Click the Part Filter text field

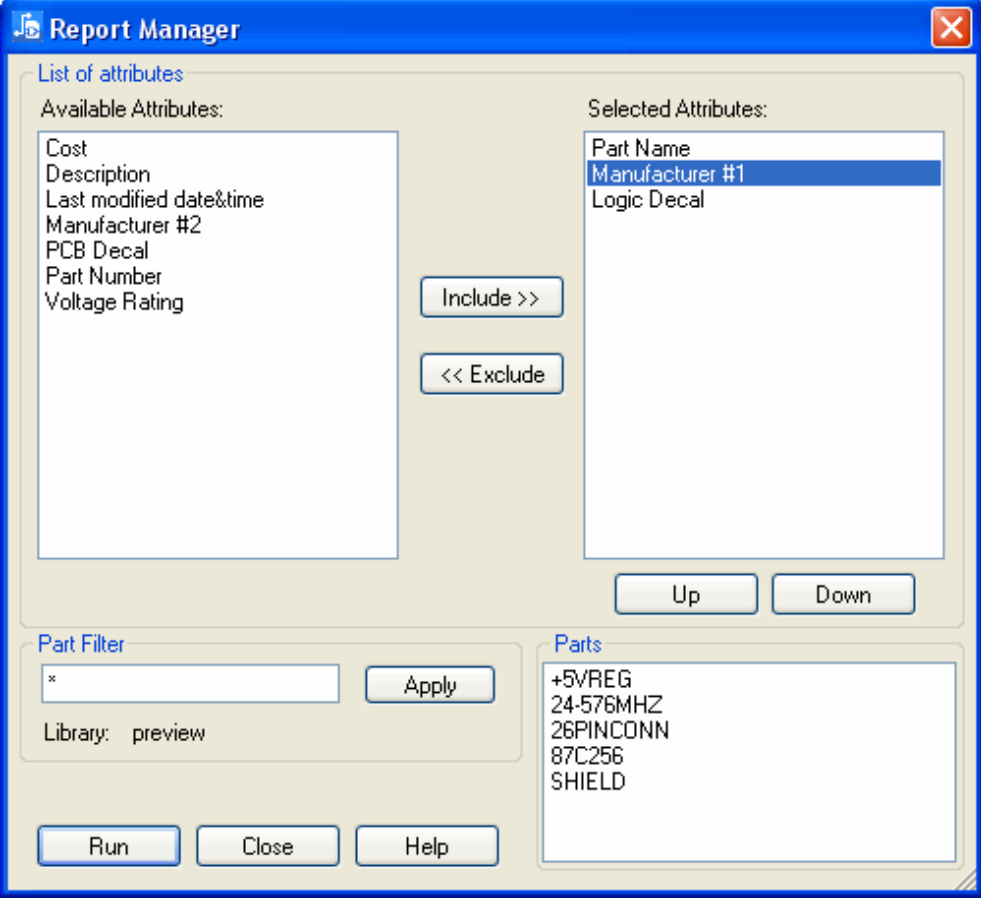(x=190, y=685)
